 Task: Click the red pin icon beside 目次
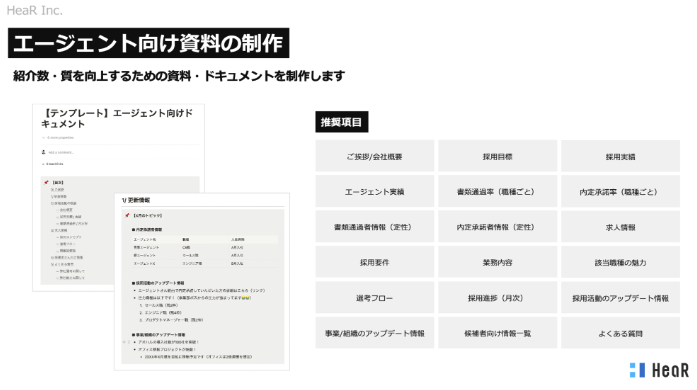click(46, 182)
